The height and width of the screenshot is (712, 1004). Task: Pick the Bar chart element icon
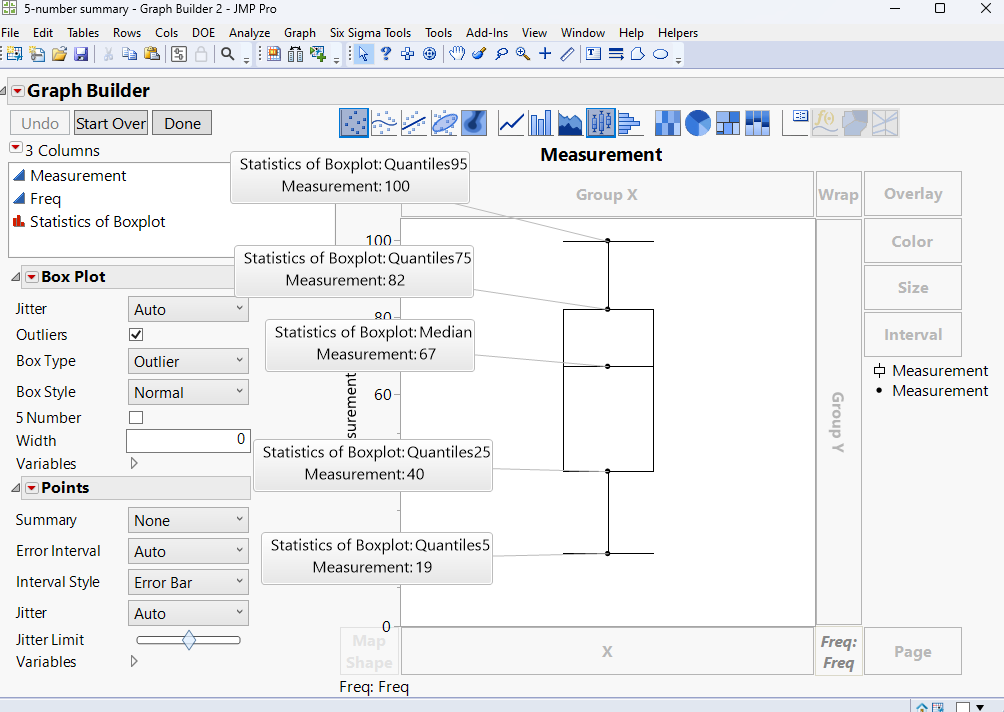click(541, 123)
